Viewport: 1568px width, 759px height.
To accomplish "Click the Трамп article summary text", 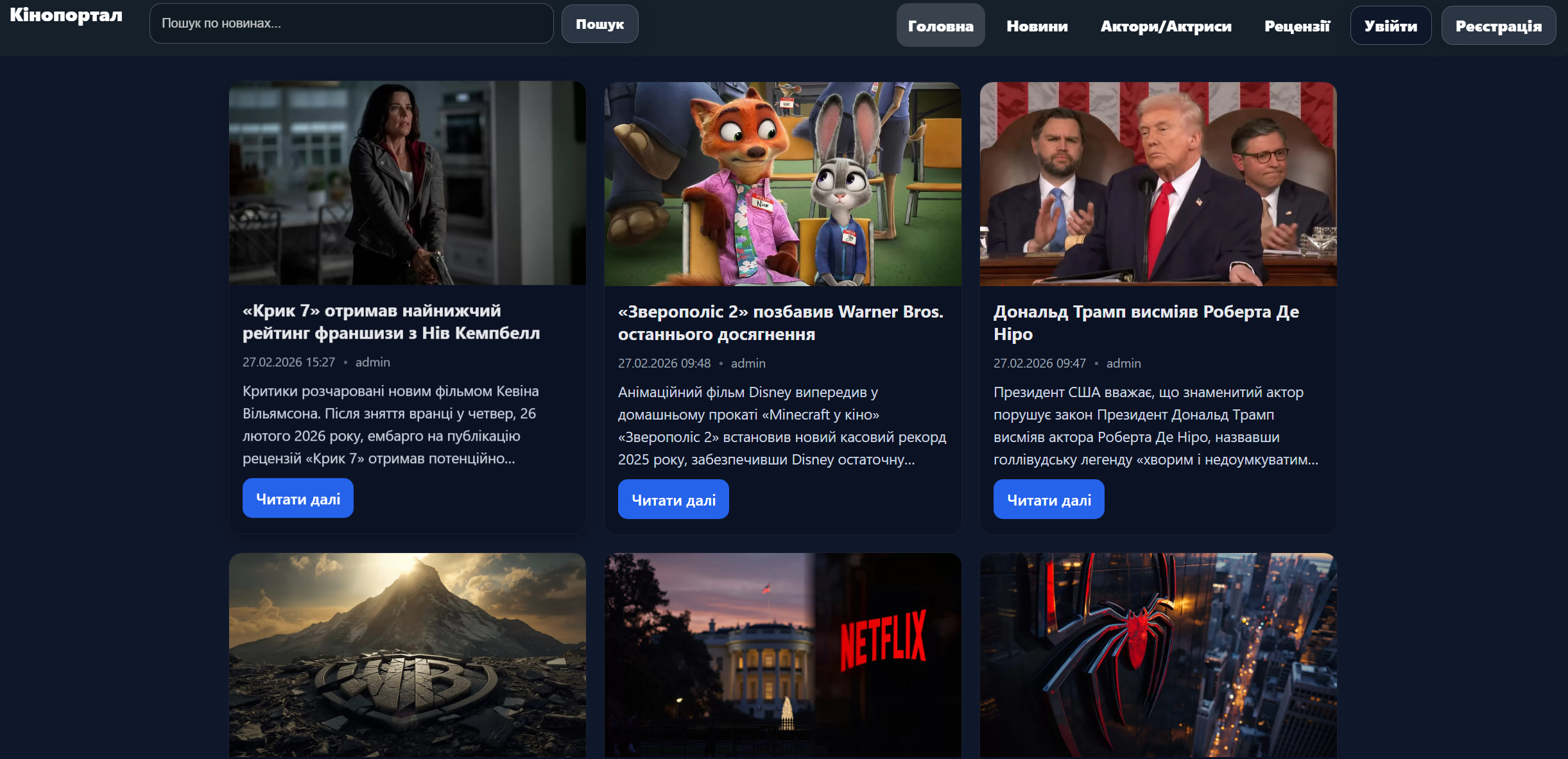I will tap(1156, 426).
